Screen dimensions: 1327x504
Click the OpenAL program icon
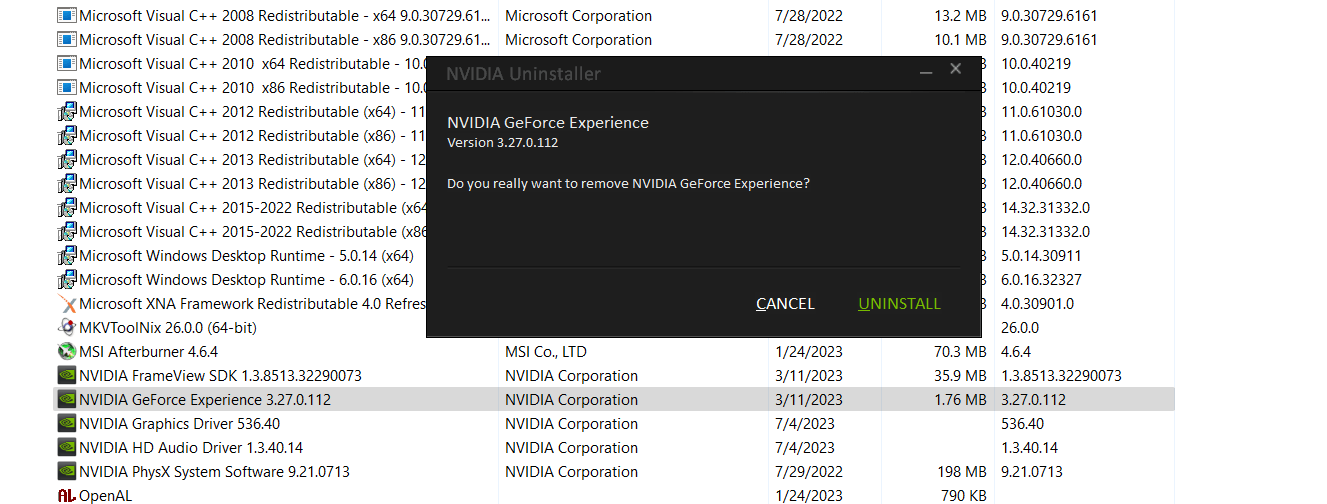[67, 496]
